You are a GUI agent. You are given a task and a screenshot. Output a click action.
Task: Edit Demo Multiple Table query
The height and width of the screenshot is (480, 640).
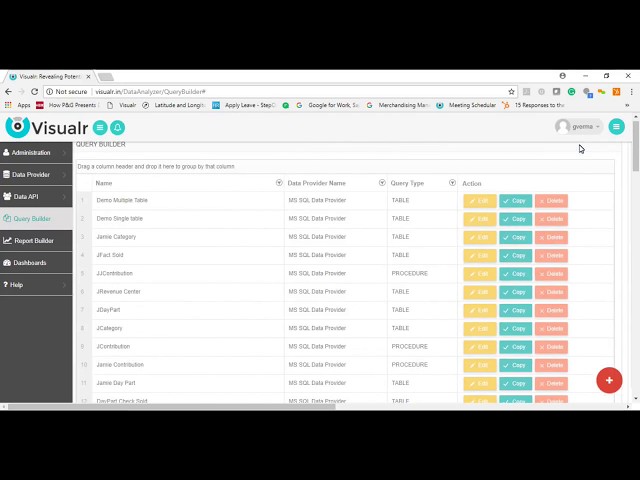point(480,201)
